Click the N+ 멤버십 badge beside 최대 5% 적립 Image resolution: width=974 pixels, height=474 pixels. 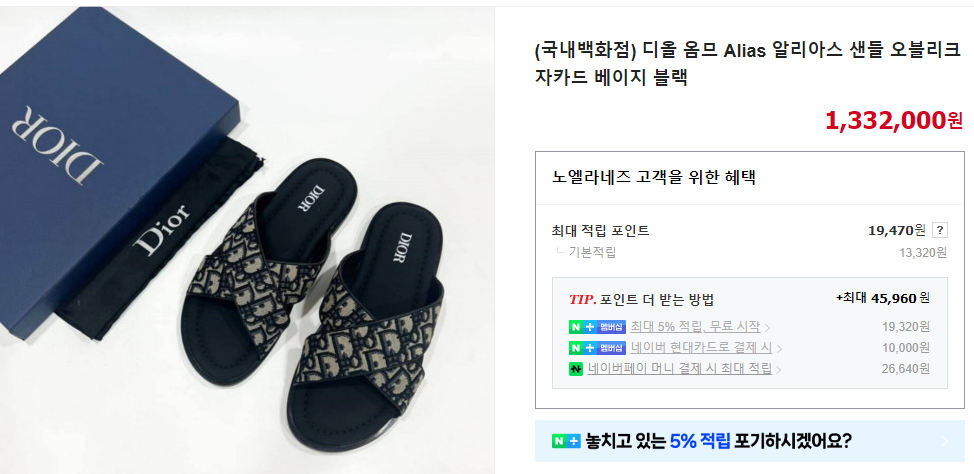tap(597, 327)
